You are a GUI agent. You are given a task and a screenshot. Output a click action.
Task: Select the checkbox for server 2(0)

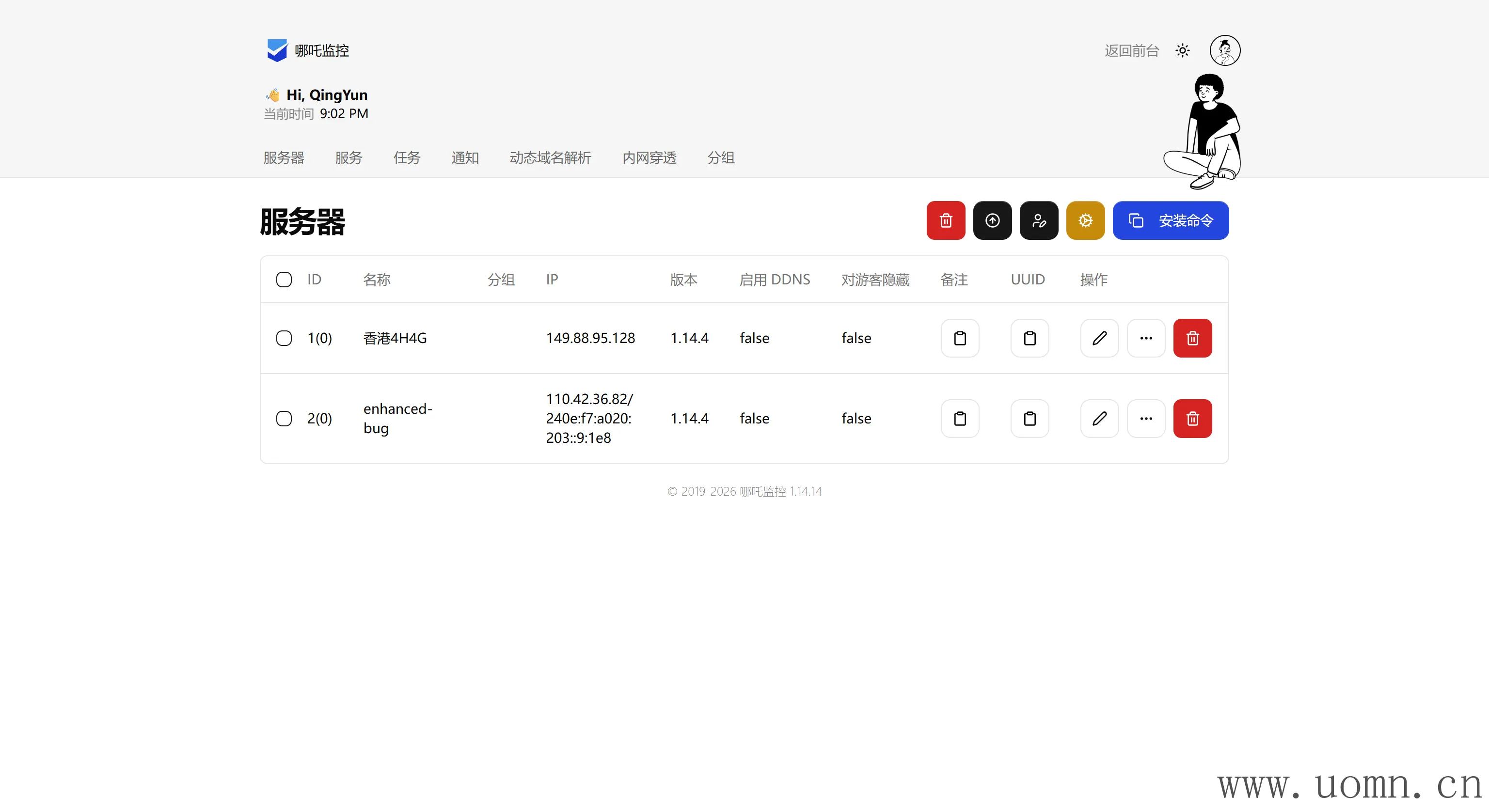point(284,419)
